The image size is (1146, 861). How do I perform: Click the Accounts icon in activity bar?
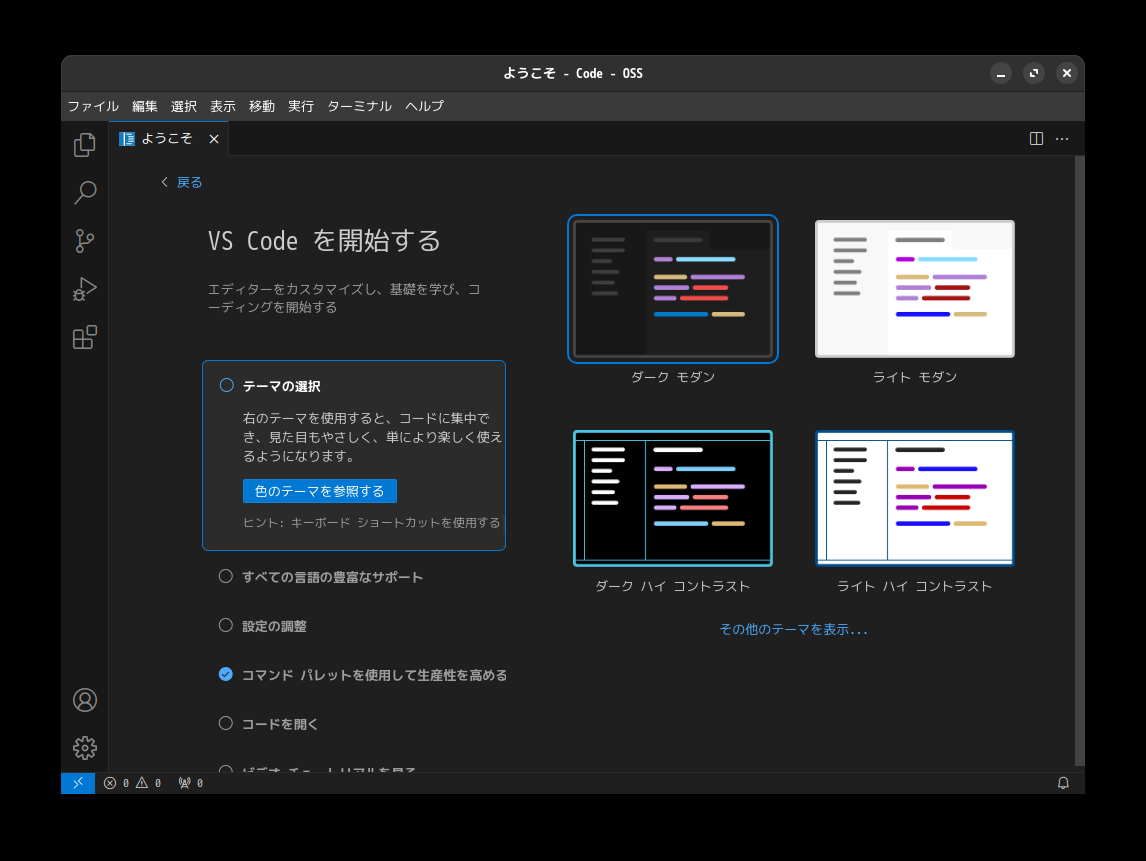(x=85, y=700)
